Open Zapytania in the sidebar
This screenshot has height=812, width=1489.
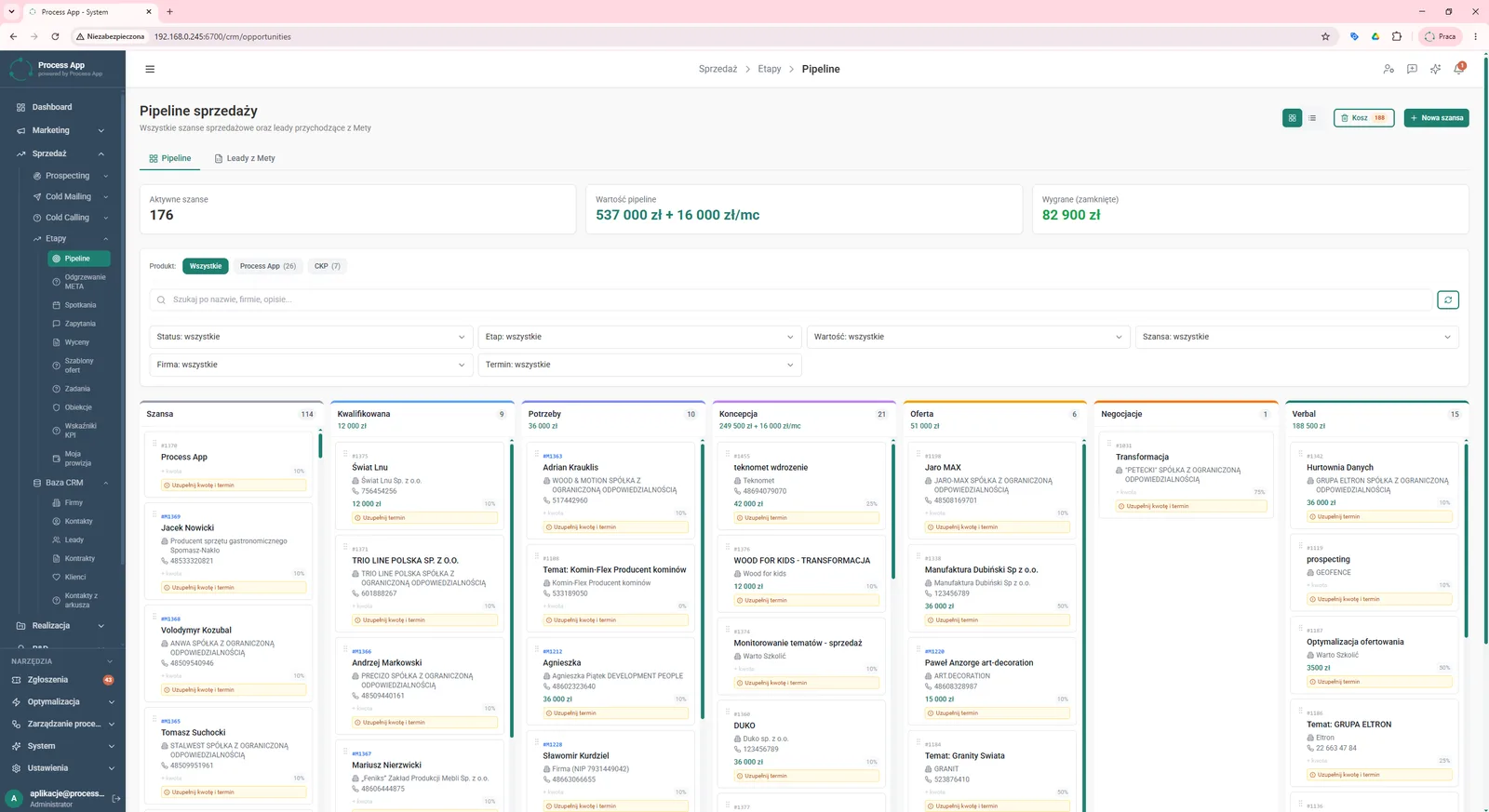(x=78, y=324)
